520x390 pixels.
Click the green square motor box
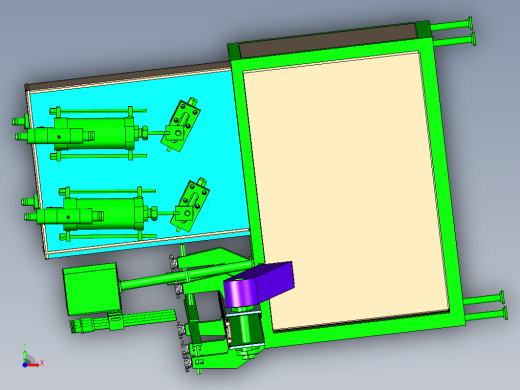click(92, 289)
